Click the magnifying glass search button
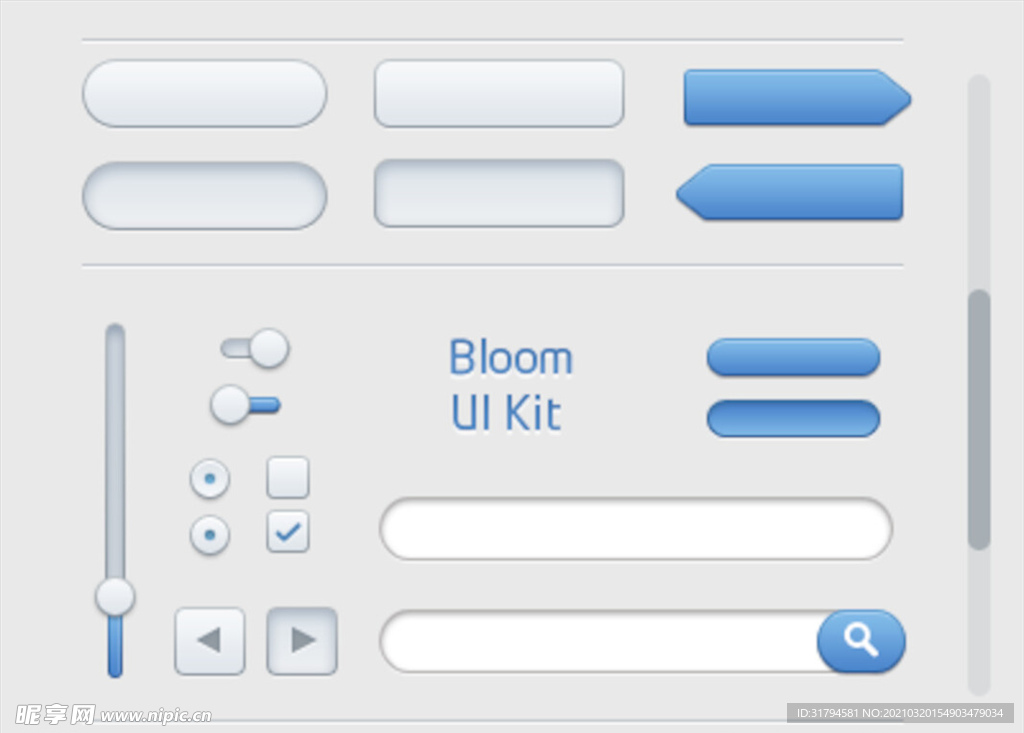The width and height of the screenshot is (1024, 733). pos(861,640)
